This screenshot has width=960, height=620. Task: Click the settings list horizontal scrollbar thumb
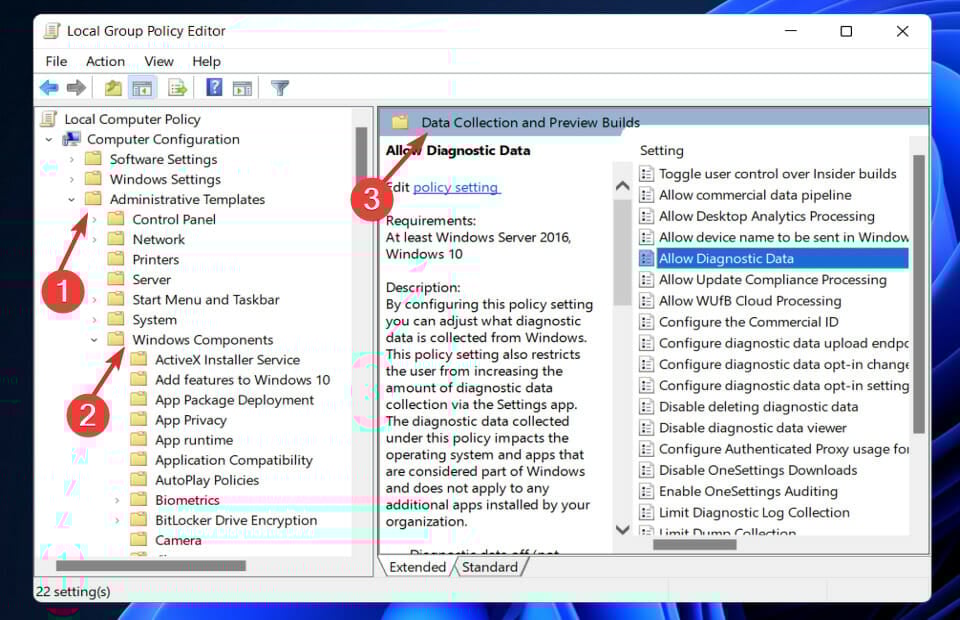pos(695,545)
